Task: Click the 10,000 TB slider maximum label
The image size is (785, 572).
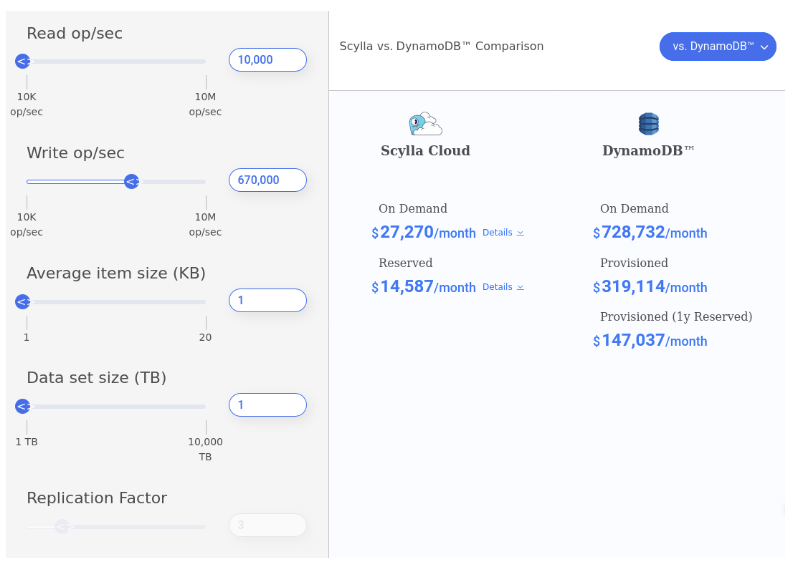Action: click(205, 449)
